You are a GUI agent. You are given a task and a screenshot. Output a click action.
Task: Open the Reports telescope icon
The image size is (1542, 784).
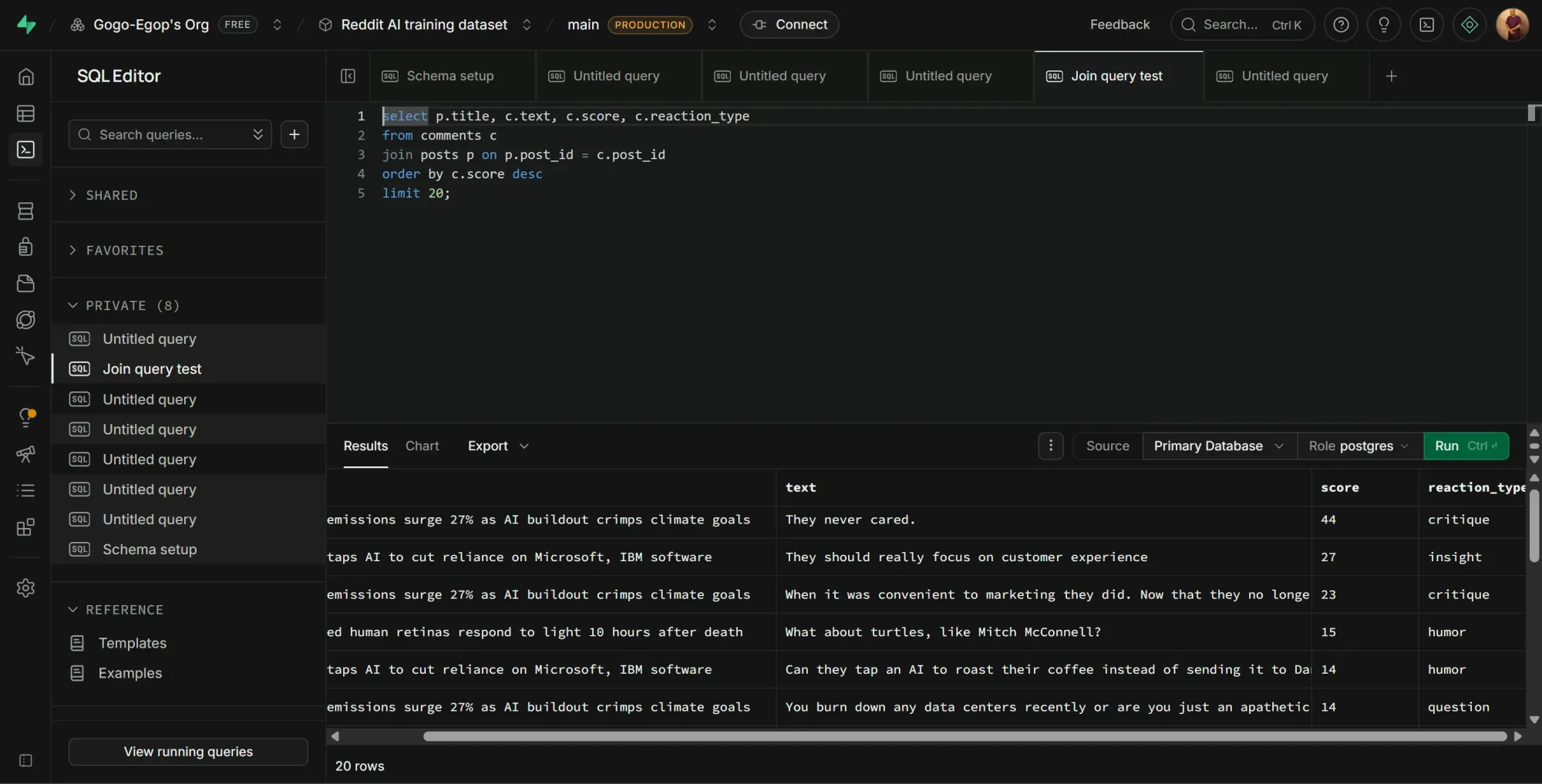click(x=25, y=453)
